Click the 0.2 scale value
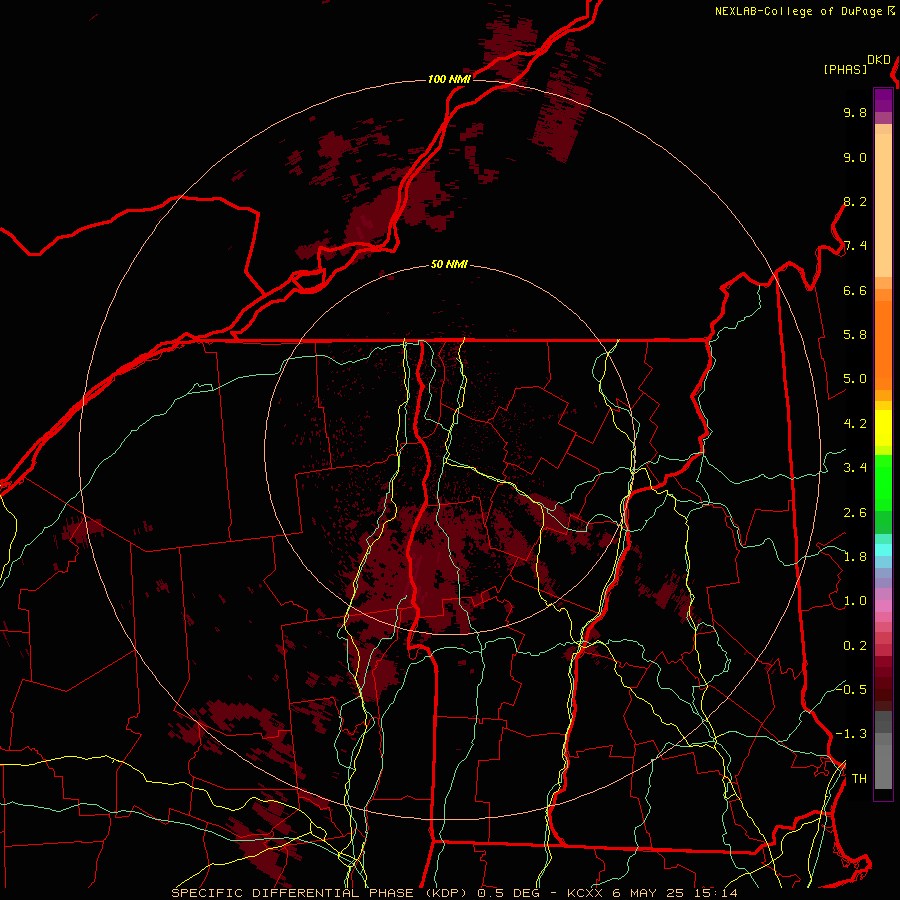The width and height of the screenshot is (900, 900). [x=855, y=646]
